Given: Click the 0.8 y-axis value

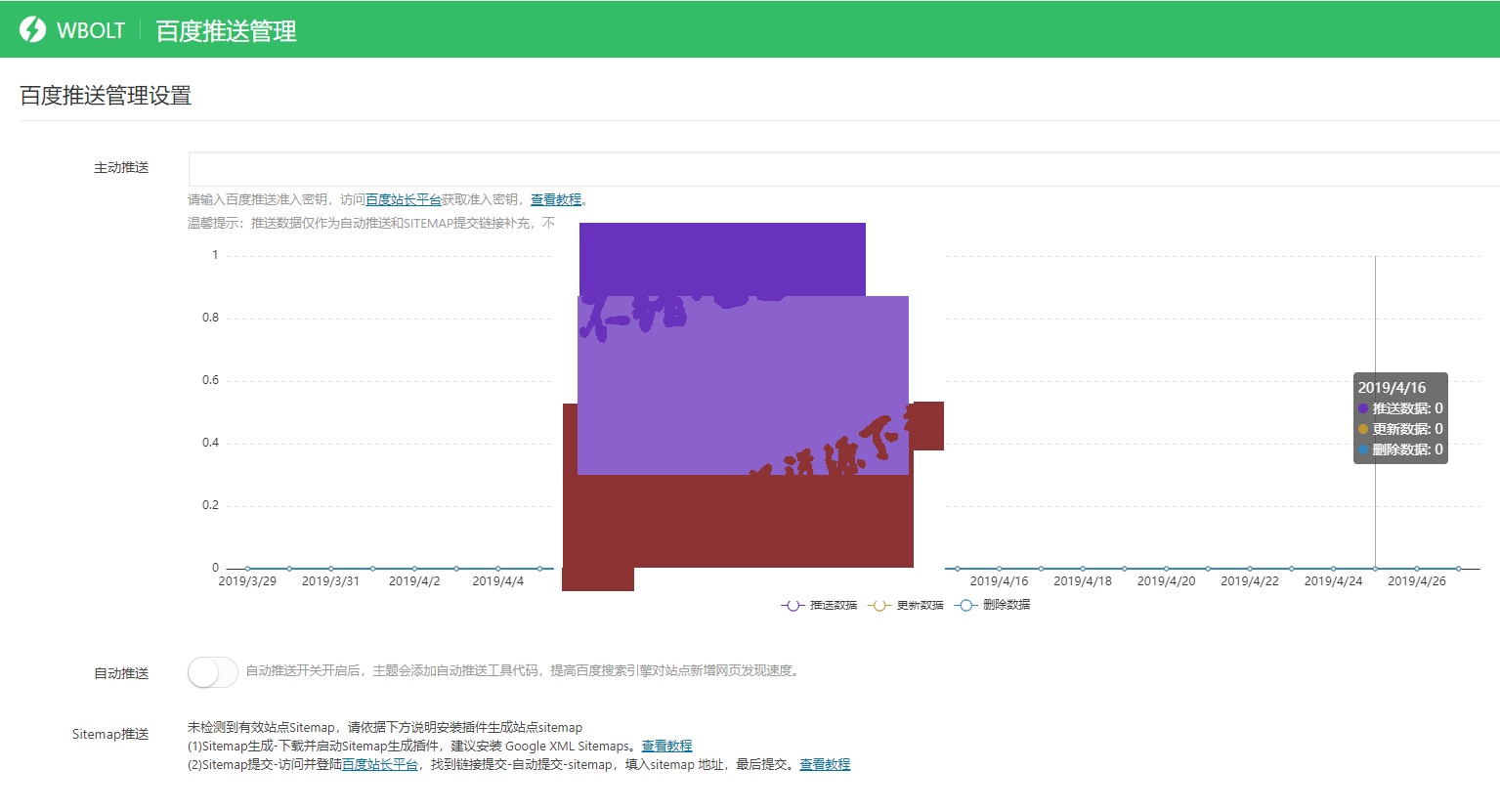Looking at the screenshot, I should pos(210,318).
